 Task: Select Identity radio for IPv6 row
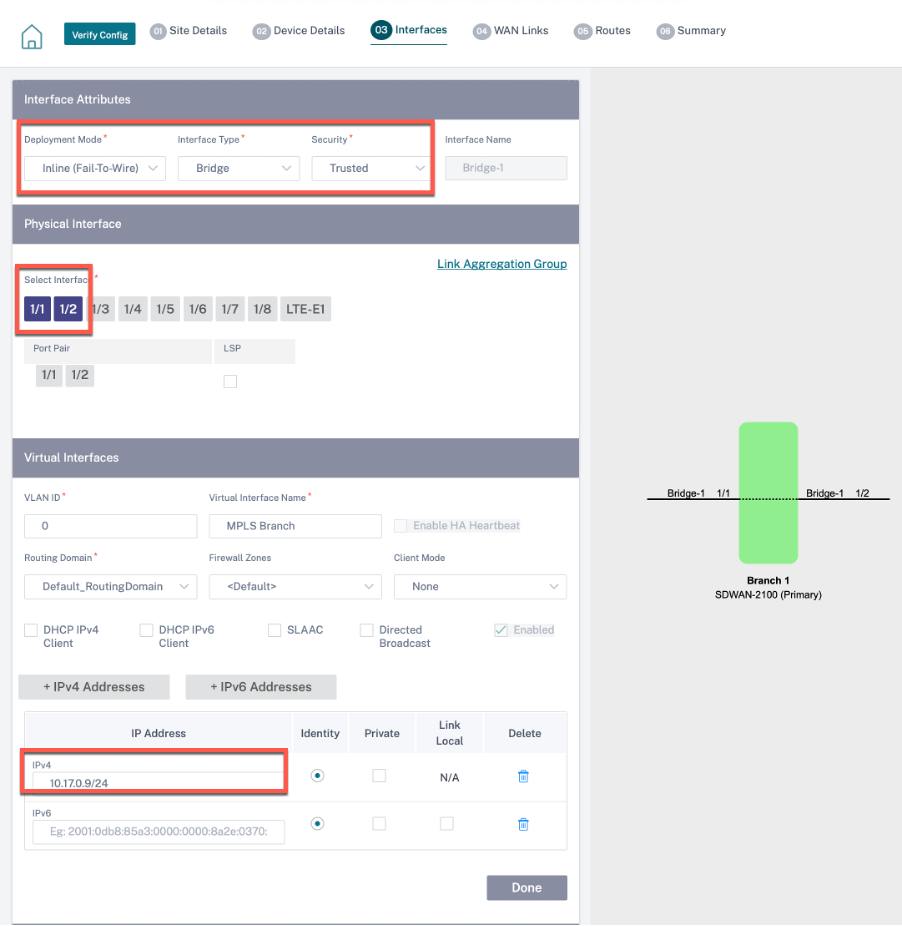[318, 823]
